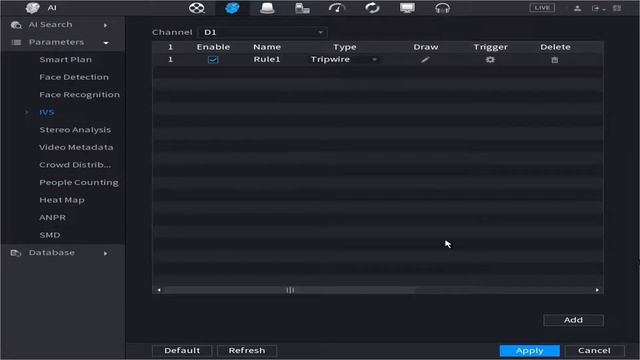
Task: Click the Rule1 name cell
Action: [x=267, y=60]
